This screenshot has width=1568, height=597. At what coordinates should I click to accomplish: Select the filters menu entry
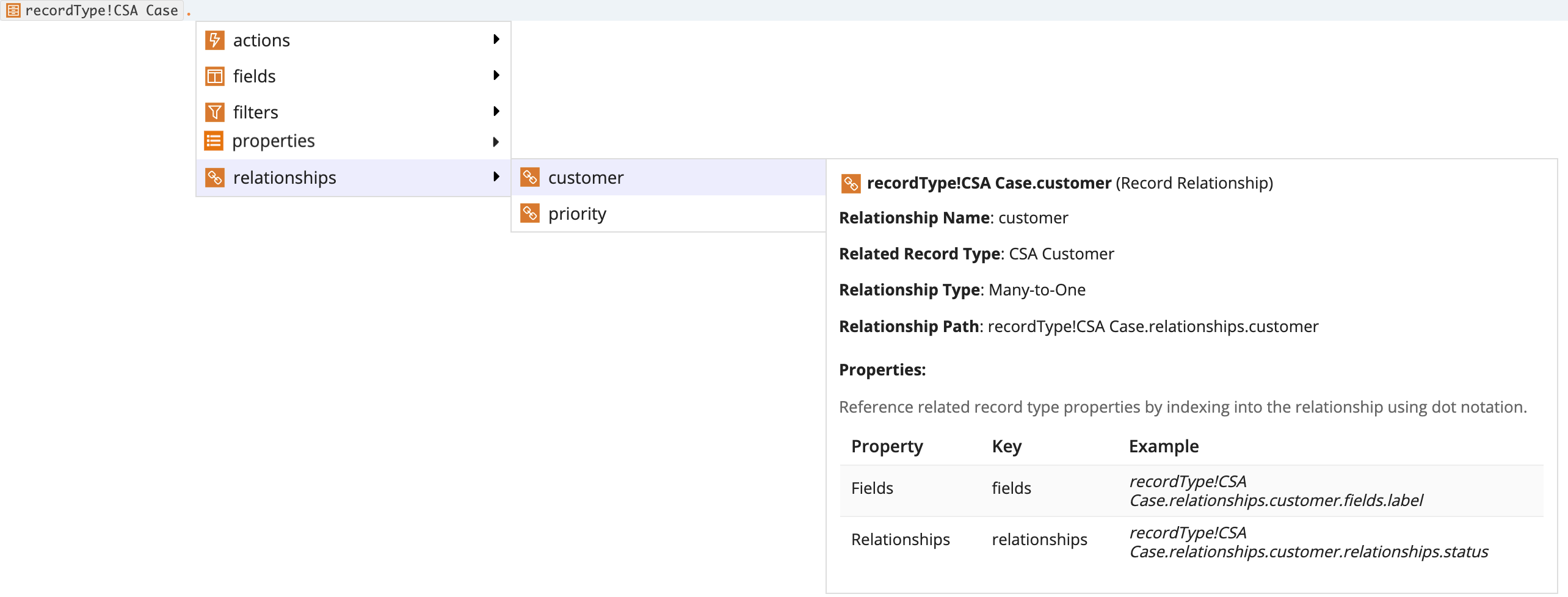click(354, 112)
